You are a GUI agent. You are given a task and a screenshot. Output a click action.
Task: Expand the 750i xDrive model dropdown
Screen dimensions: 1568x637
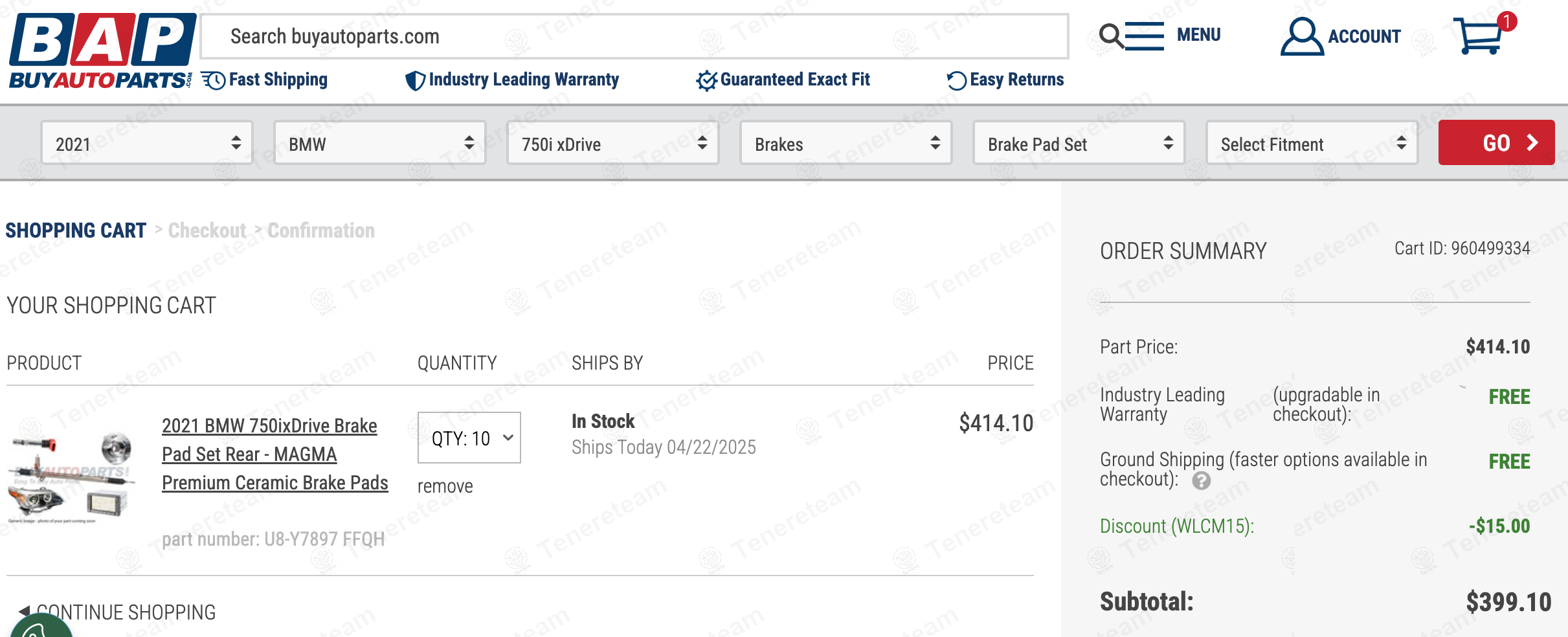click(x=613, y=143)
